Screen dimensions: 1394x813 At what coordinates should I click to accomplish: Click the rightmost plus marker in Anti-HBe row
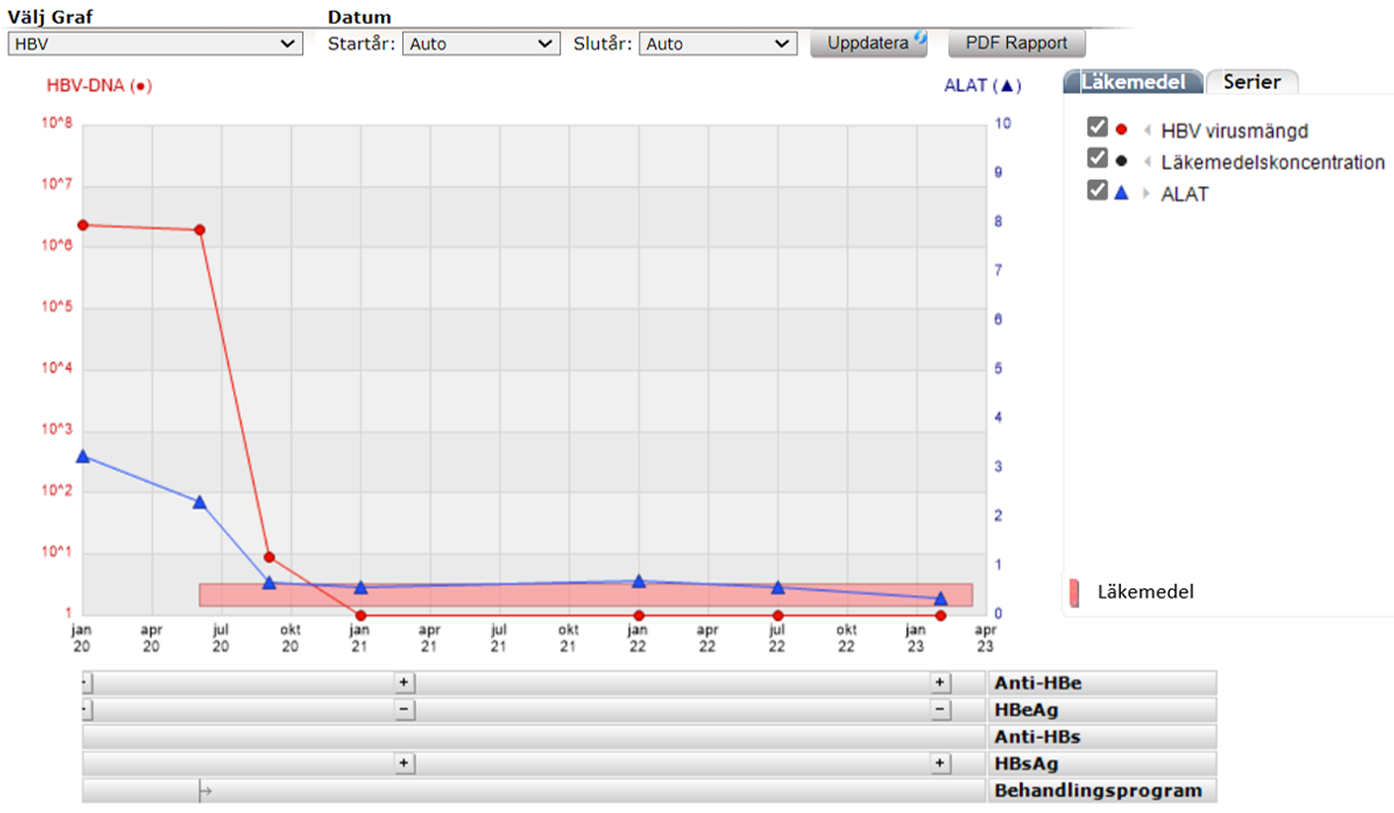(939, 682)
